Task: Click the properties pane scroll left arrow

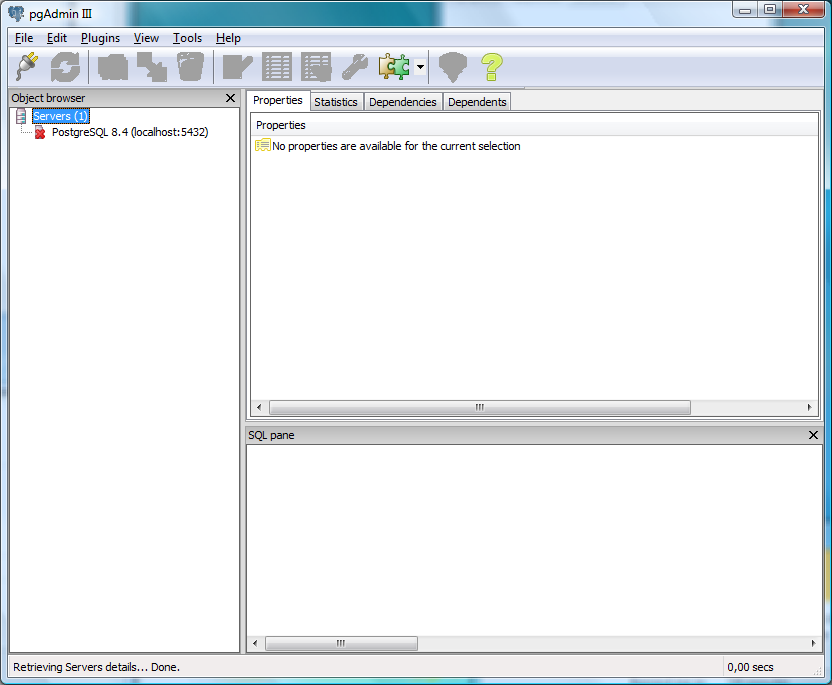Action: tap(259, 407)
